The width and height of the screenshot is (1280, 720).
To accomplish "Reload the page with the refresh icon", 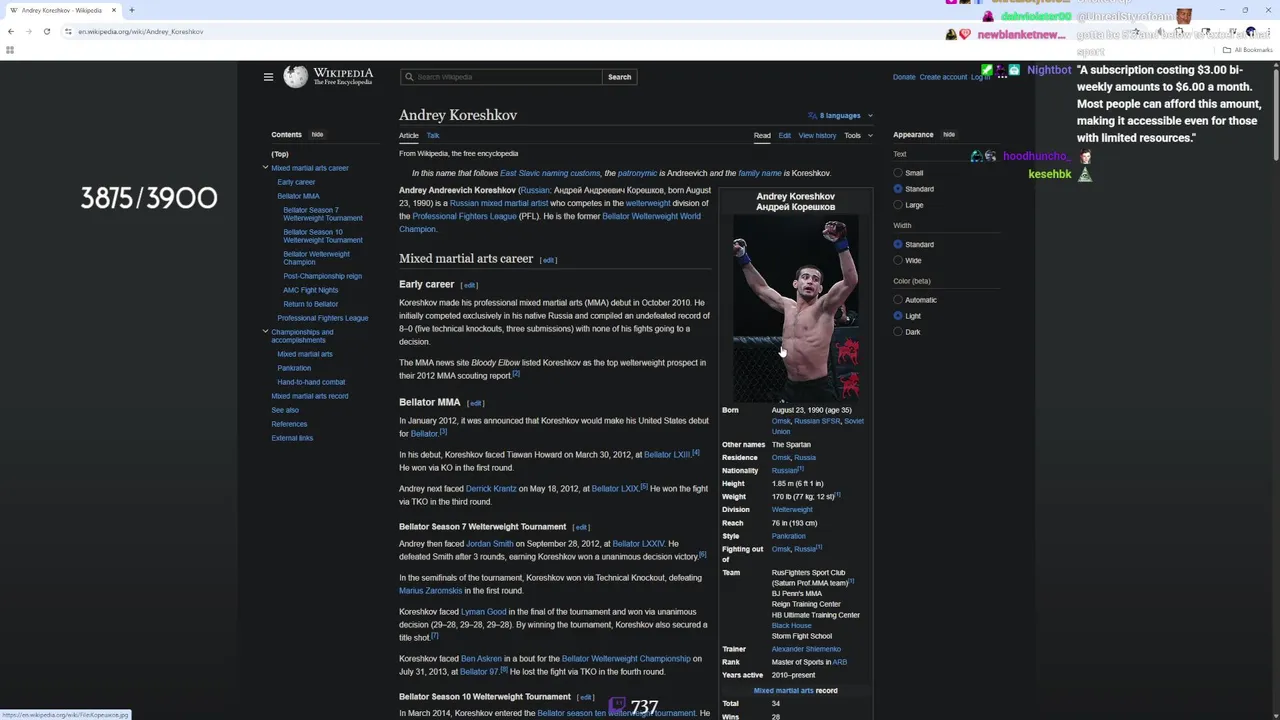I will click(46, 31).
